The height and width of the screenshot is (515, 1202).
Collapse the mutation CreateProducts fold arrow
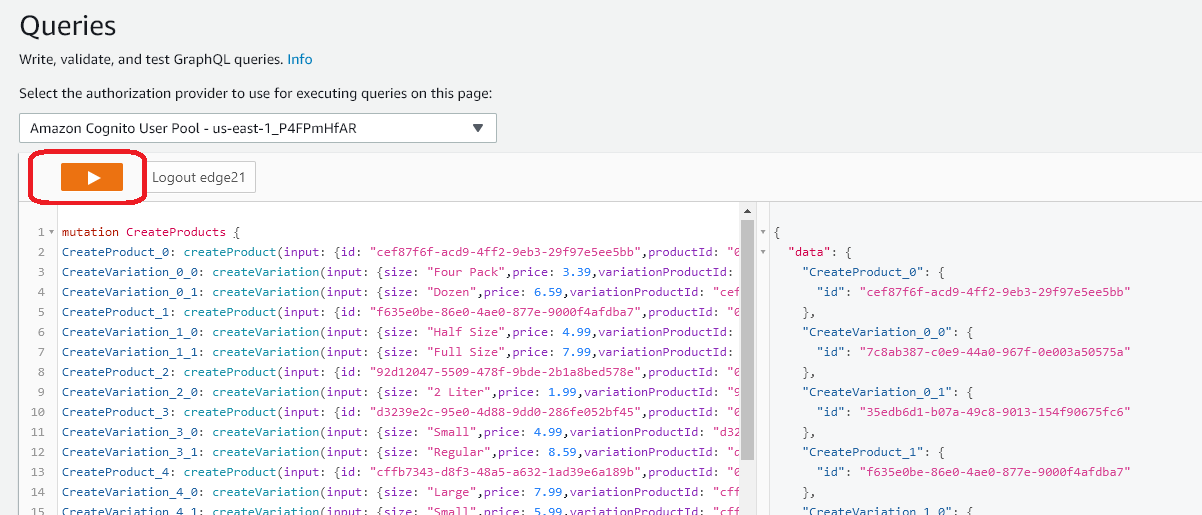point(52,232)
